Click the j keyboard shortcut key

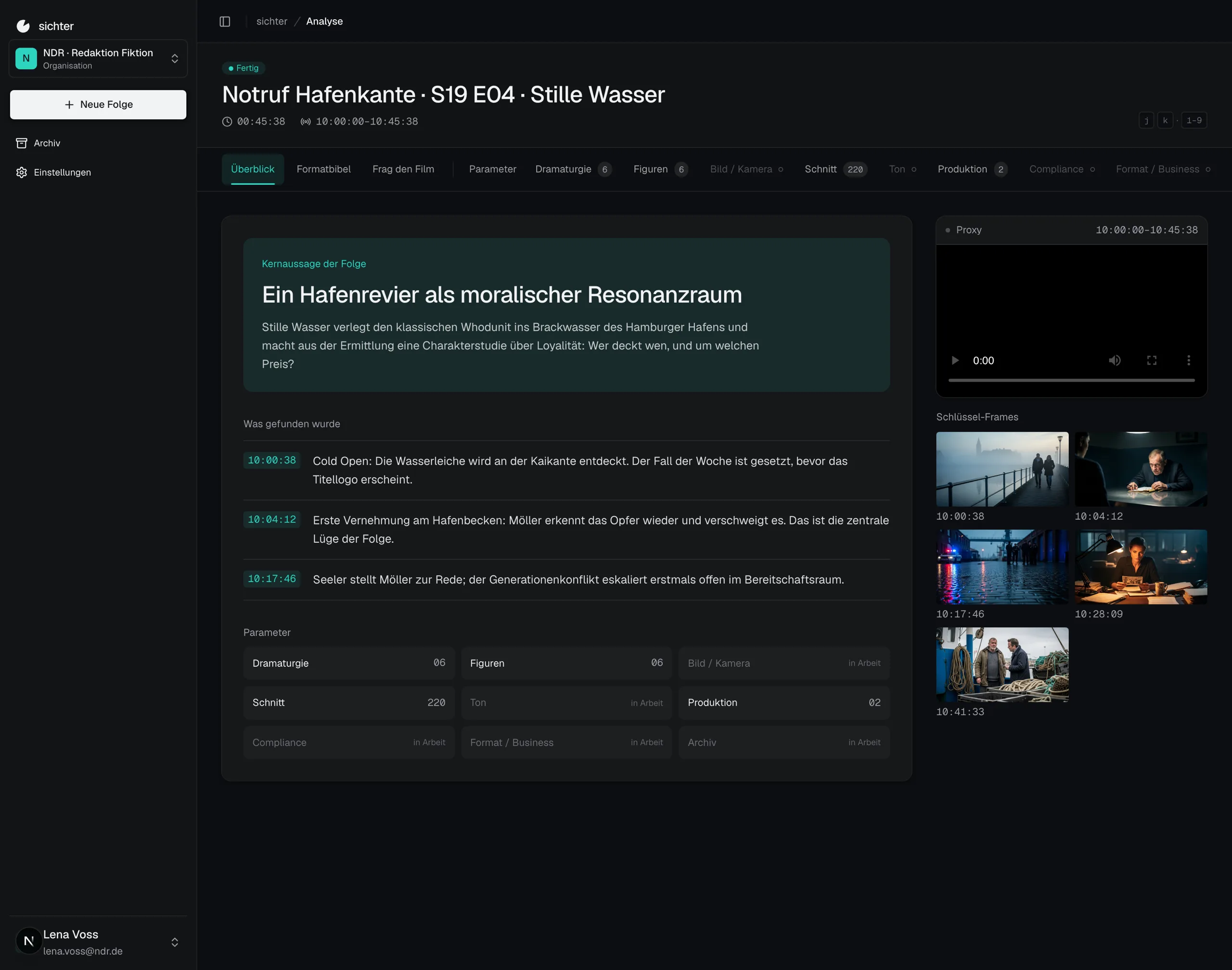coord(1146,120)
